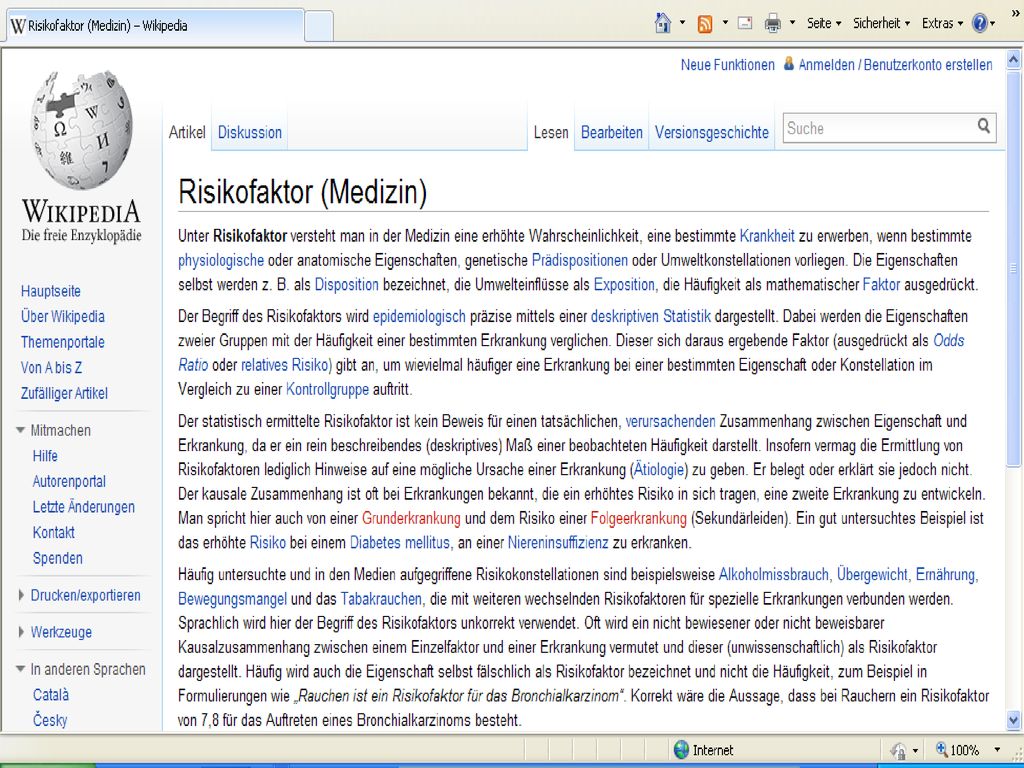This screenshot has height=768, width=1024.
Task: Open the dropdown arrow beside RSS feeds icon
Action: pyautogui.click(x=725, y=24)
